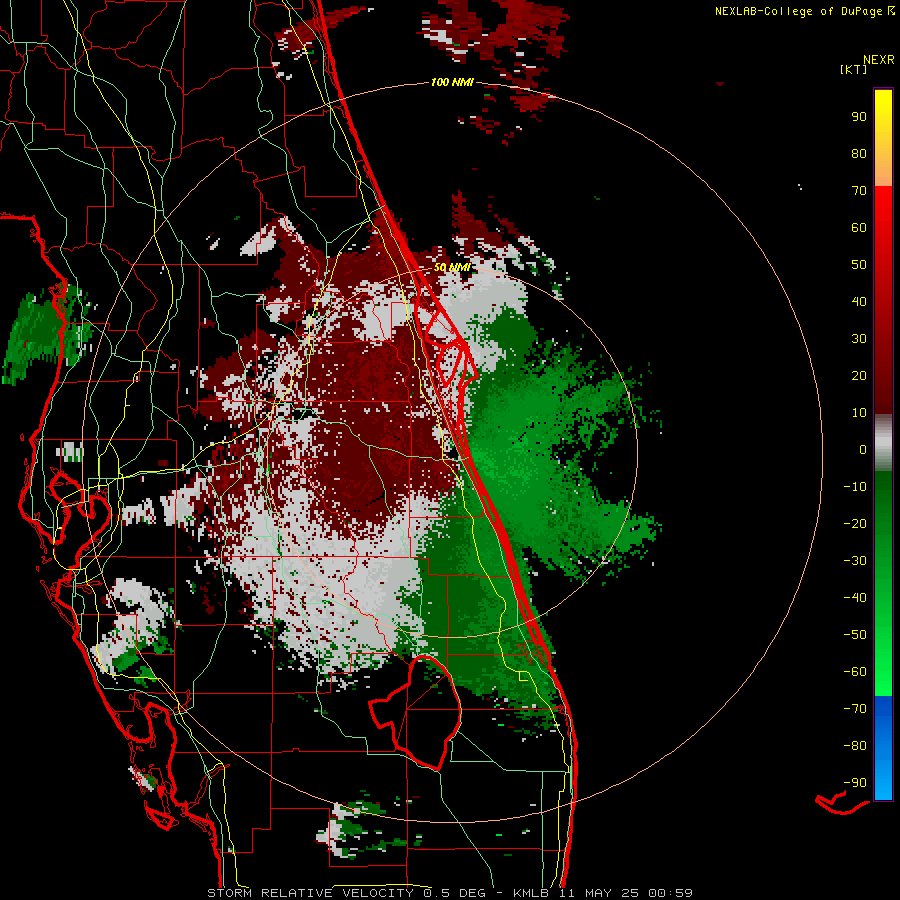
Task: Click the STORM RELATIVE VELOCITY caption text
Action: (310, 893)
